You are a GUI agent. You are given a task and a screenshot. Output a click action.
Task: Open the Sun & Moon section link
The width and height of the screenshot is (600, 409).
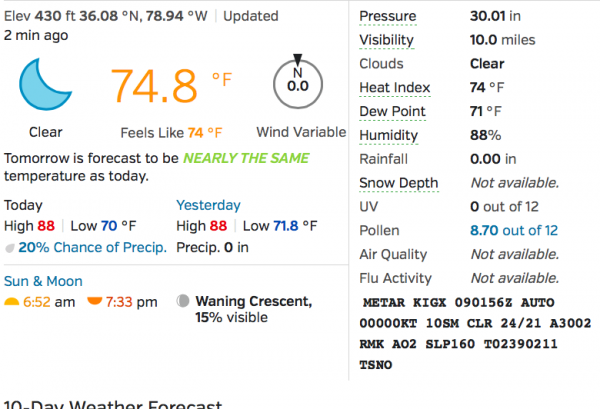pyautogui.click(x=43, y=281)
